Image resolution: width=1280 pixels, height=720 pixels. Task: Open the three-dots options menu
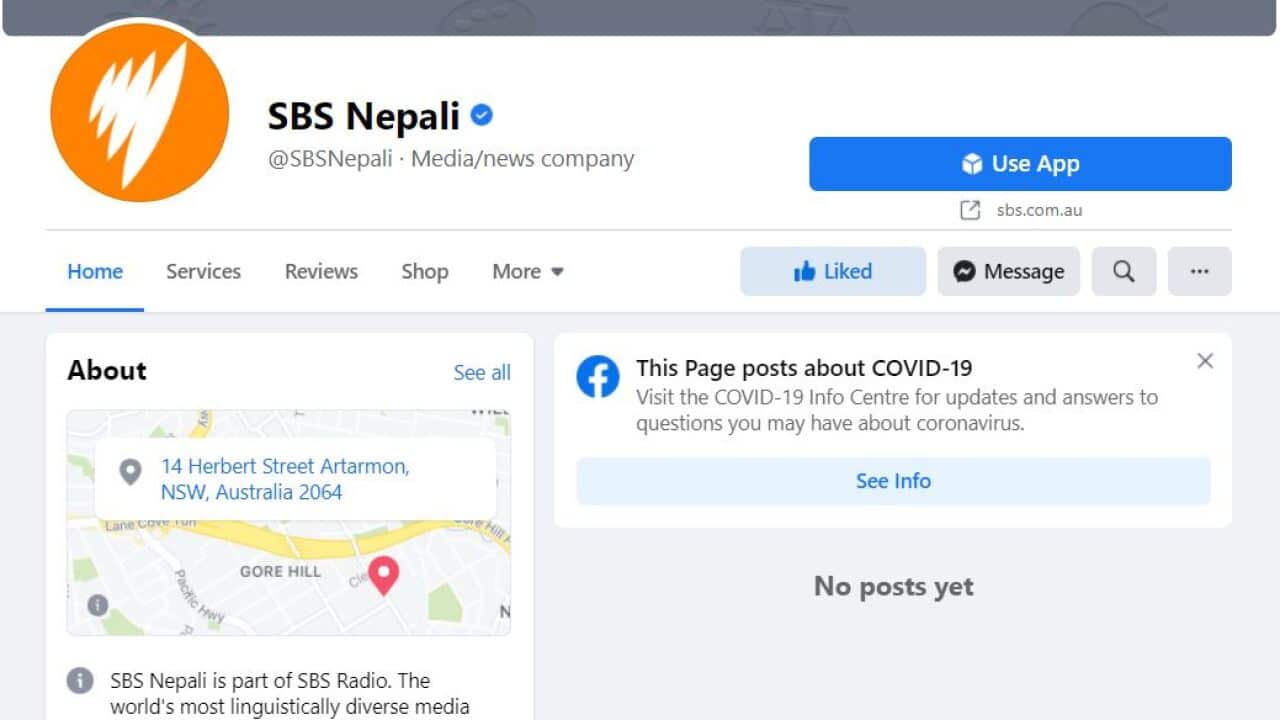[1200, 271]
